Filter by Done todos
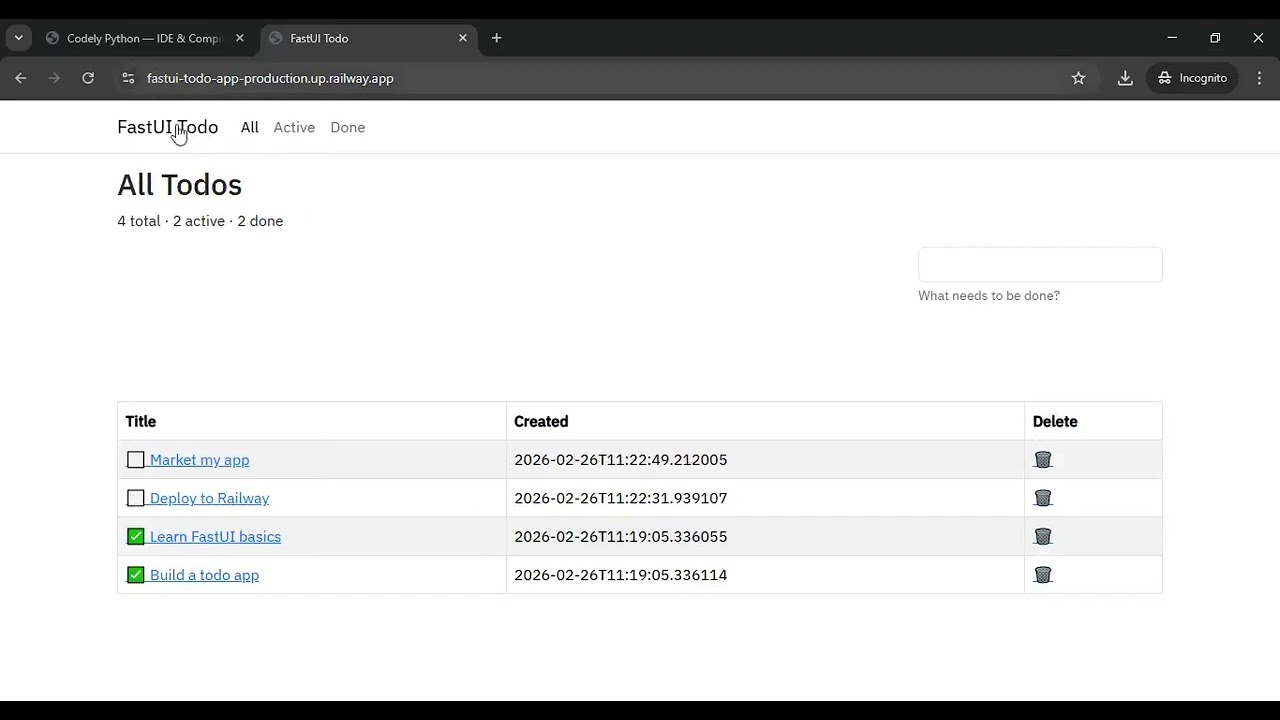This screenshot has width=1280, height=720. click(x=348, y=127)
